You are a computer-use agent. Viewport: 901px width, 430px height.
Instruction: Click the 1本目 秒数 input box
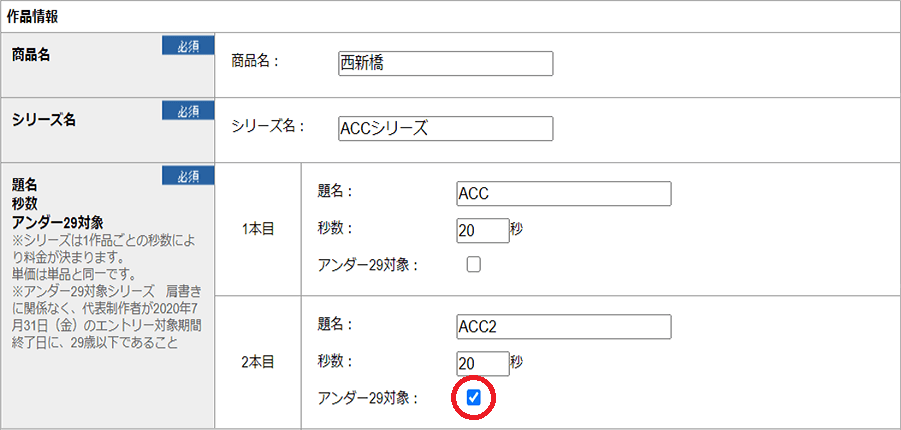pos(482,229)
